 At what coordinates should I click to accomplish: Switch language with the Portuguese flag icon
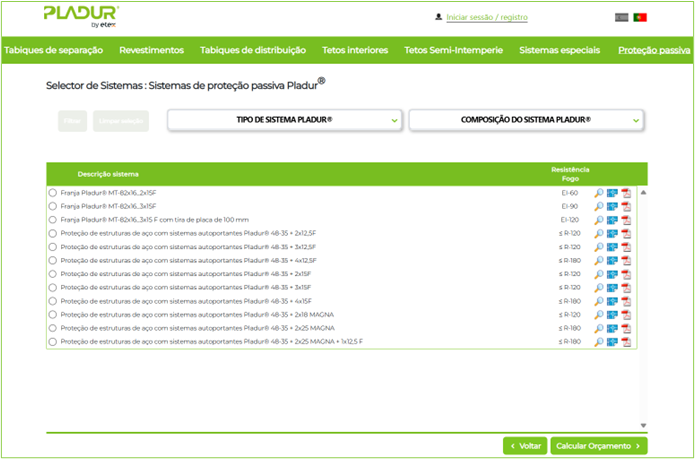pos(640,18)
